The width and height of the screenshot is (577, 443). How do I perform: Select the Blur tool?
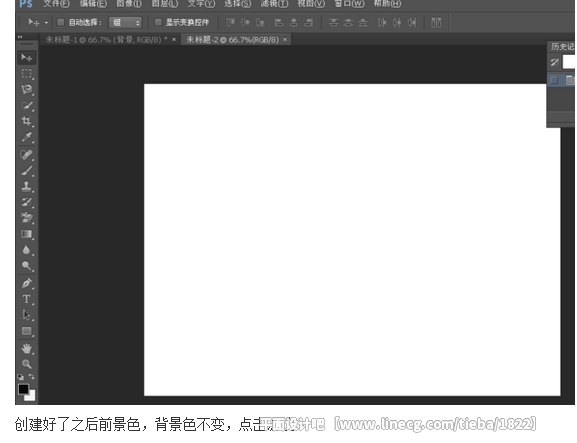coord(26,250)
